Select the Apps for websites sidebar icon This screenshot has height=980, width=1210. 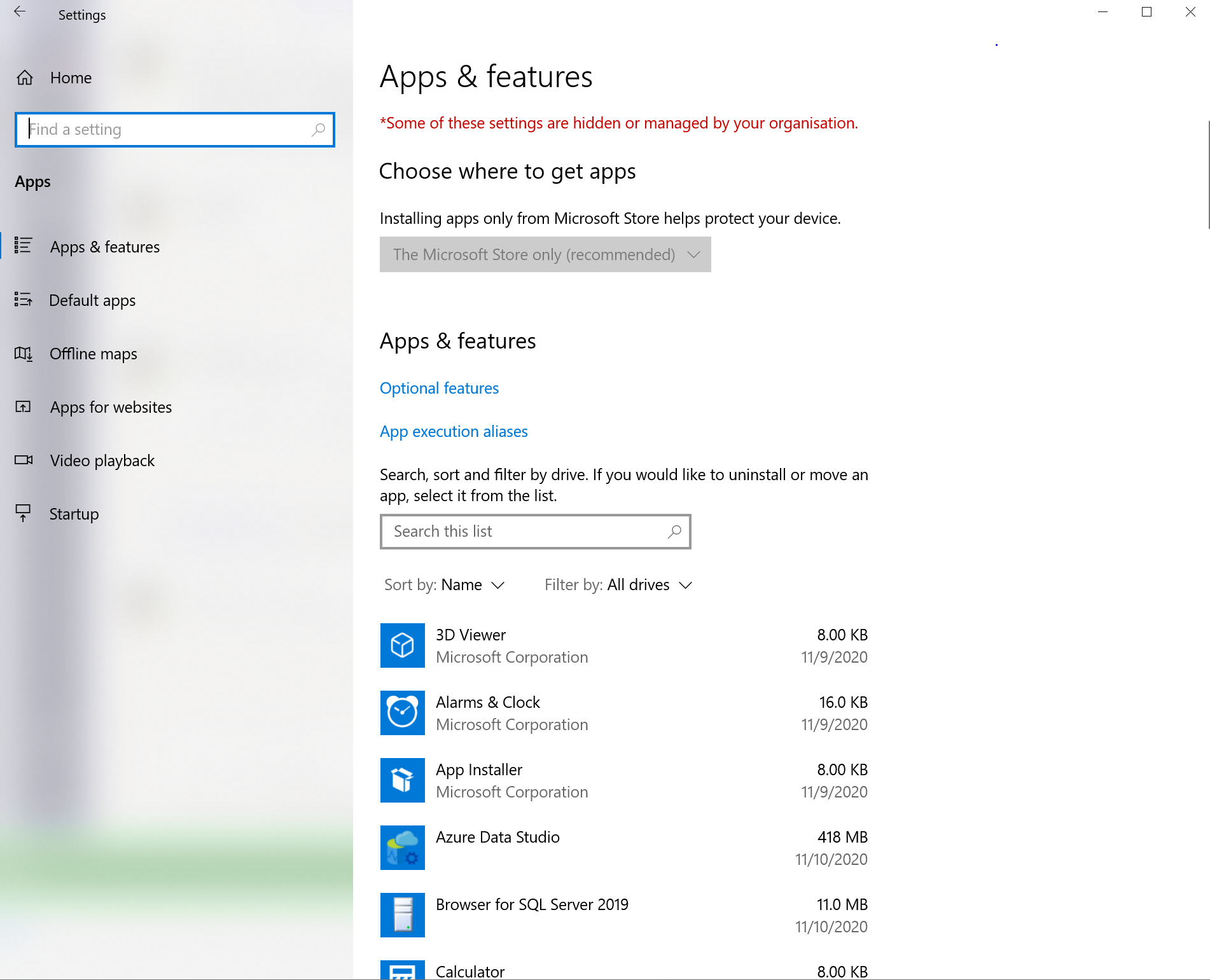[24, 406]
